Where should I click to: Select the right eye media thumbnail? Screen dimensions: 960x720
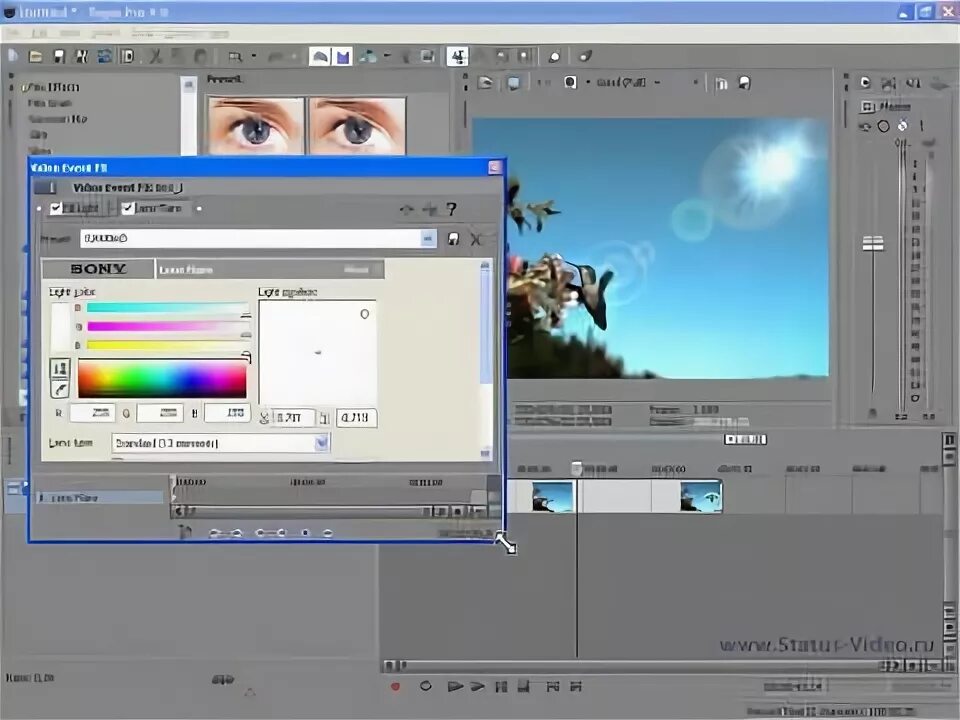tap(358, 126)
